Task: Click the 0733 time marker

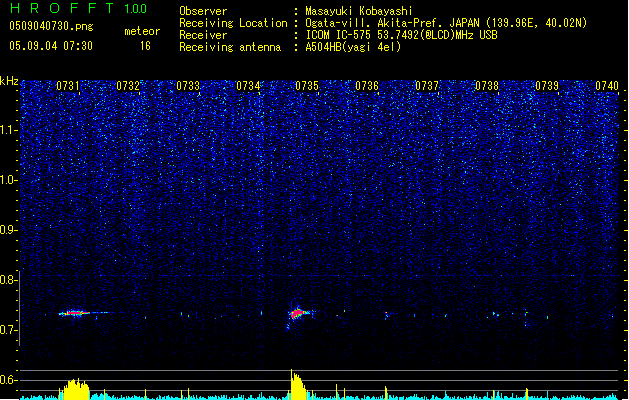Action: 188,86
